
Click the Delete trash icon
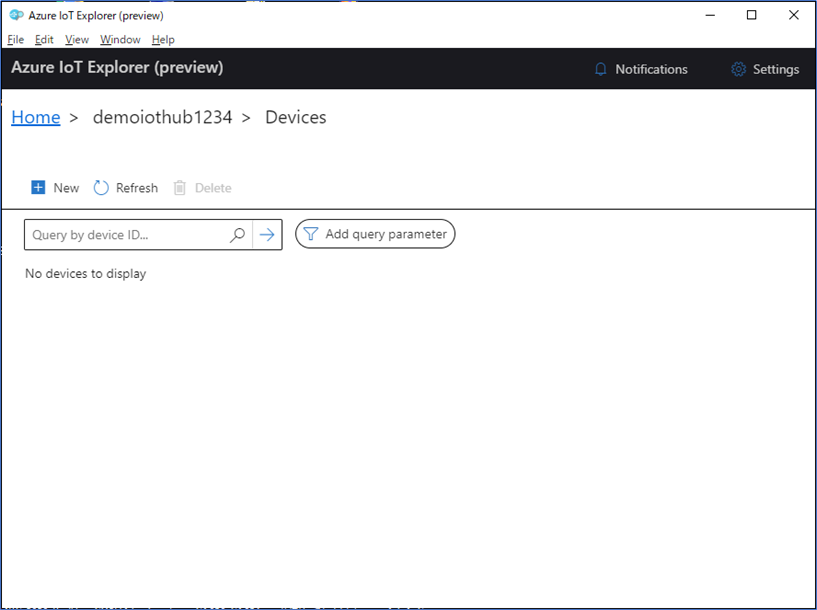pos(180,188)
